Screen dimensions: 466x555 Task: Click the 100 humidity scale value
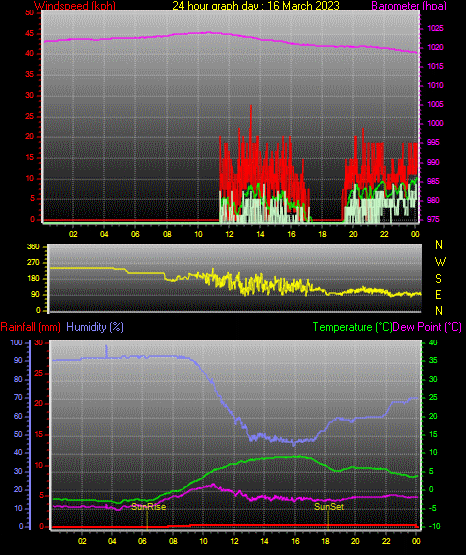click(17, 342)
